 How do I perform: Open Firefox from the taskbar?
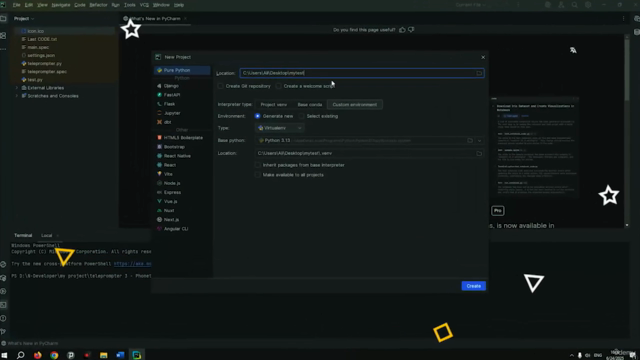click(38, 355)
